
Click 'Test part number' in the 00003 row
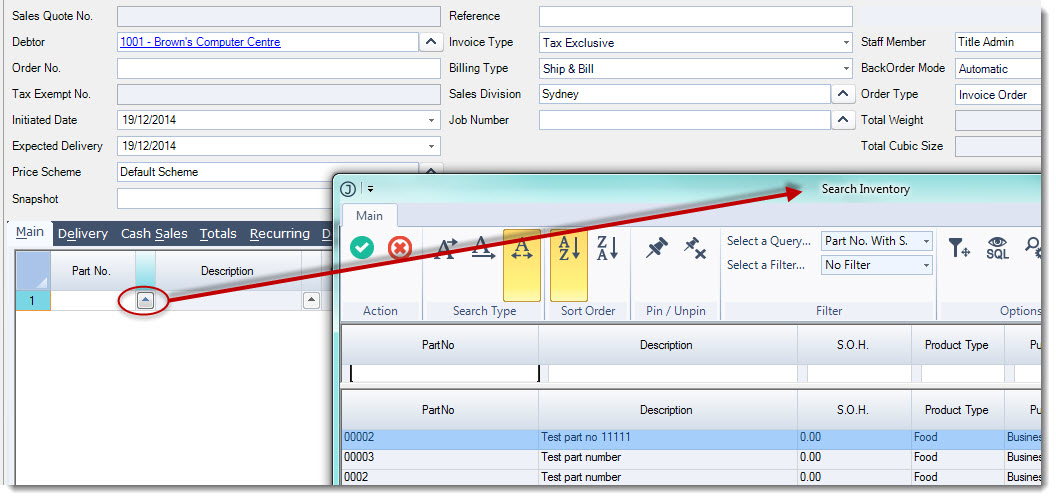pyautogui.click(x=581, y=458)
